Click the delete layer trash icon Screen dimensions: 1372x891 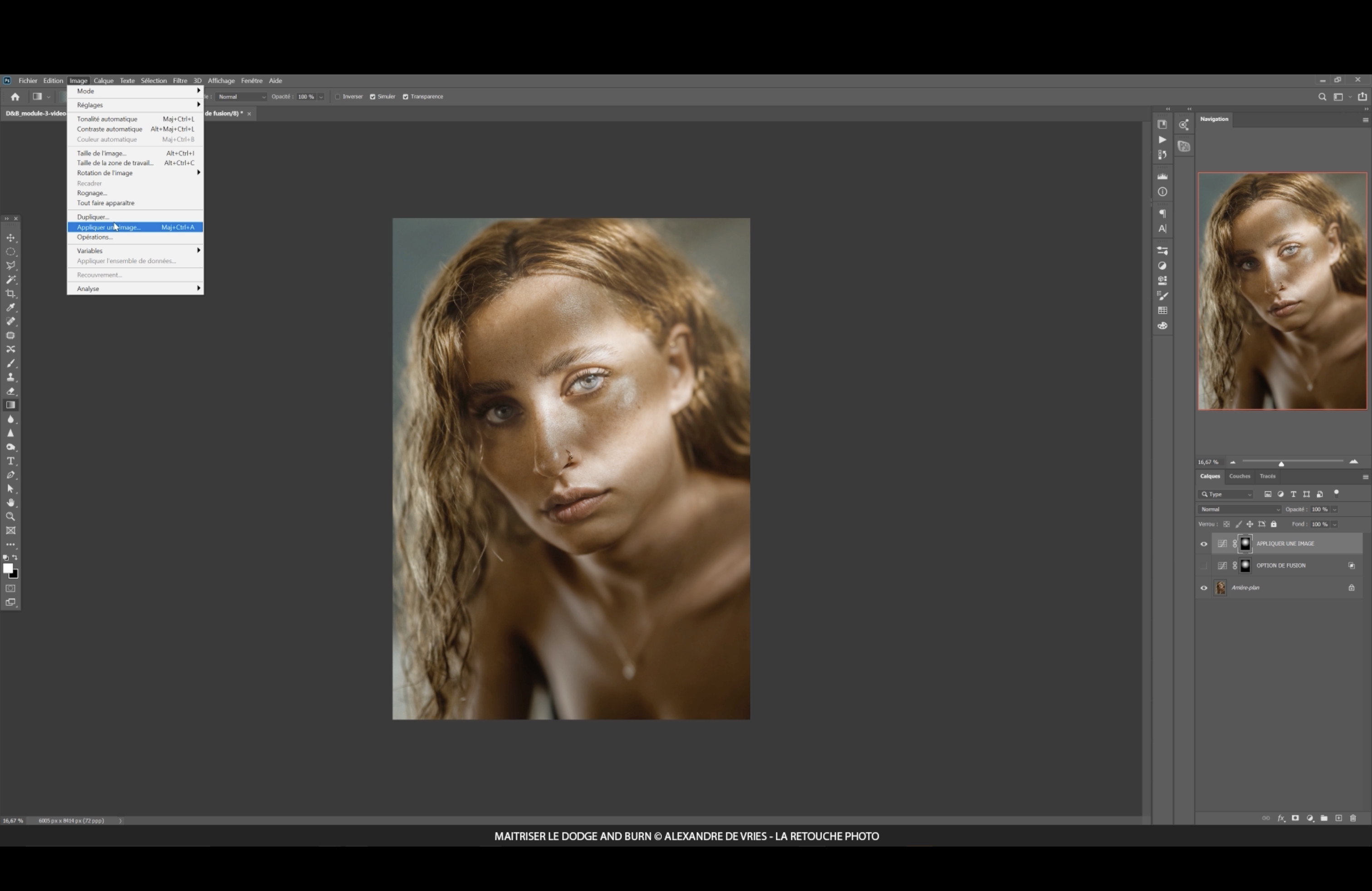click(1353, 818)
